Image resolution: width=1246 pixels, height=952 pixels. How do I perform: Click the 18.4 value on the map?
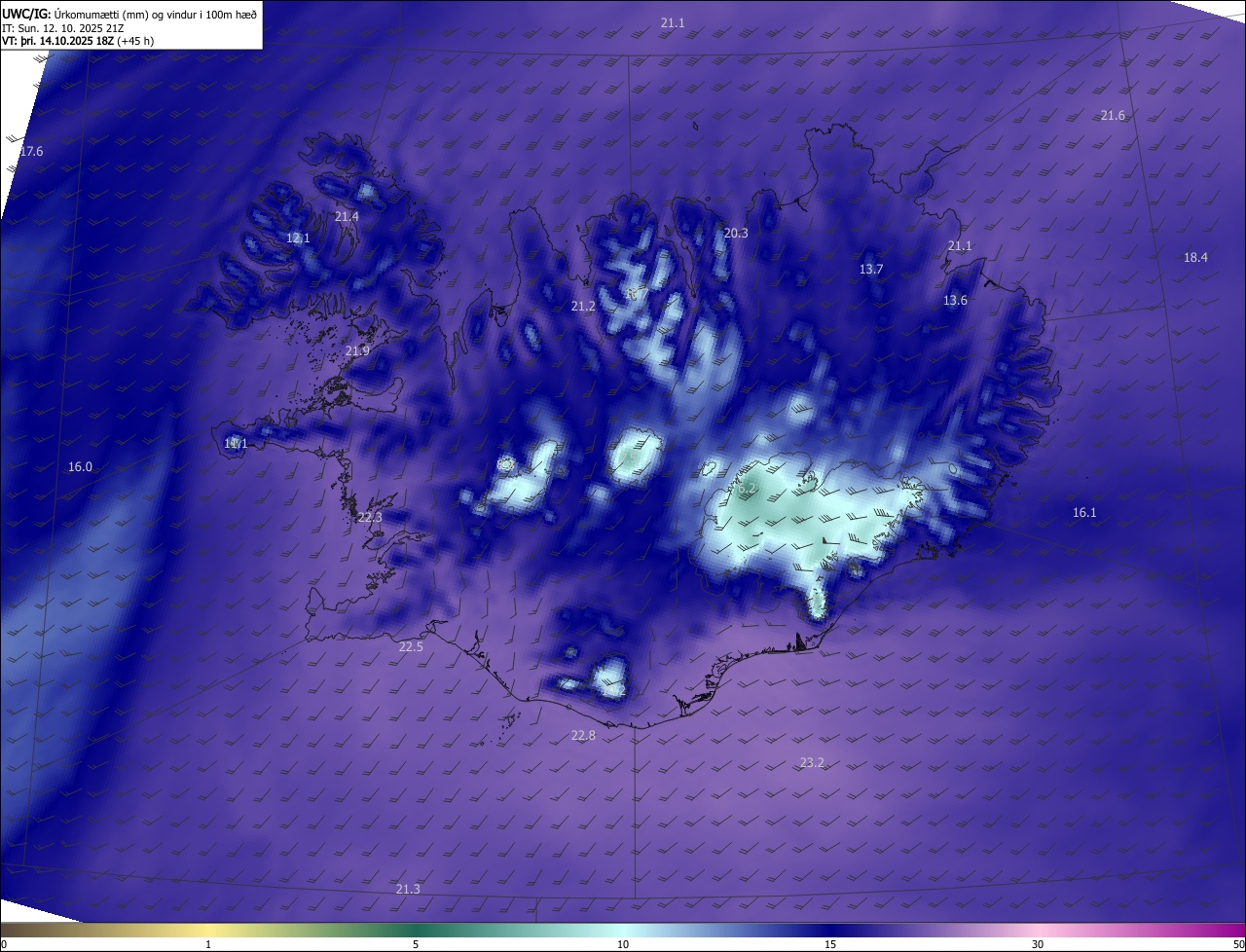coord(1195,258)
